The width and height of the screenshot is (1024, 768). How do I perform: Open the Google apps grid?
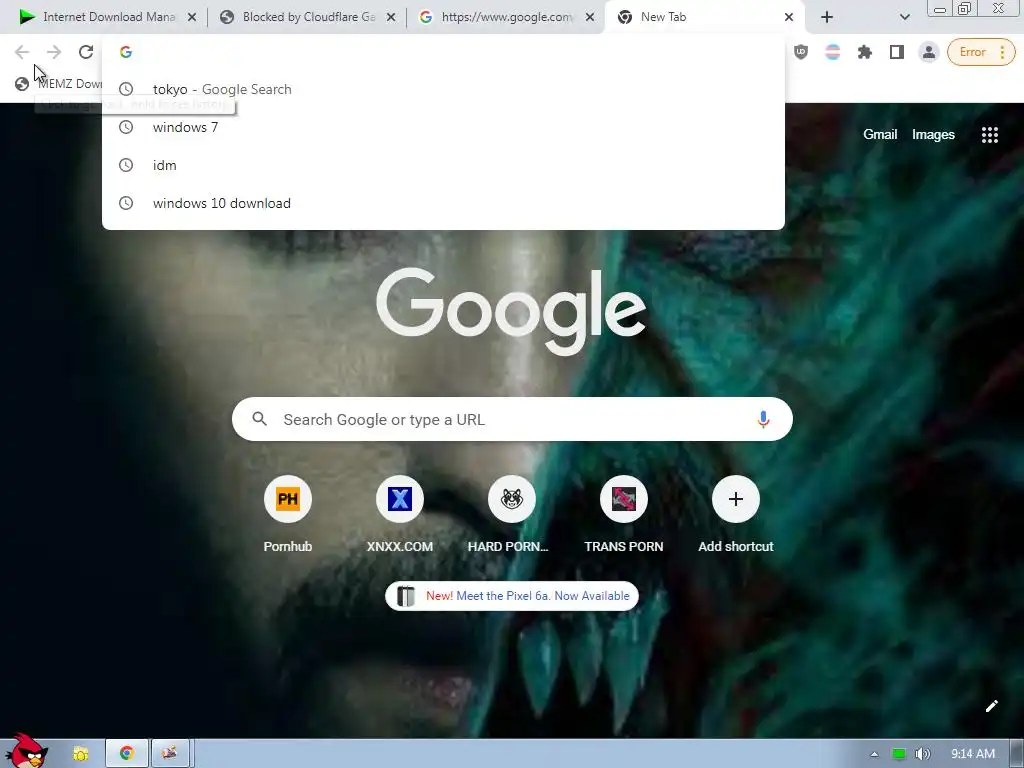click(989, 135)
